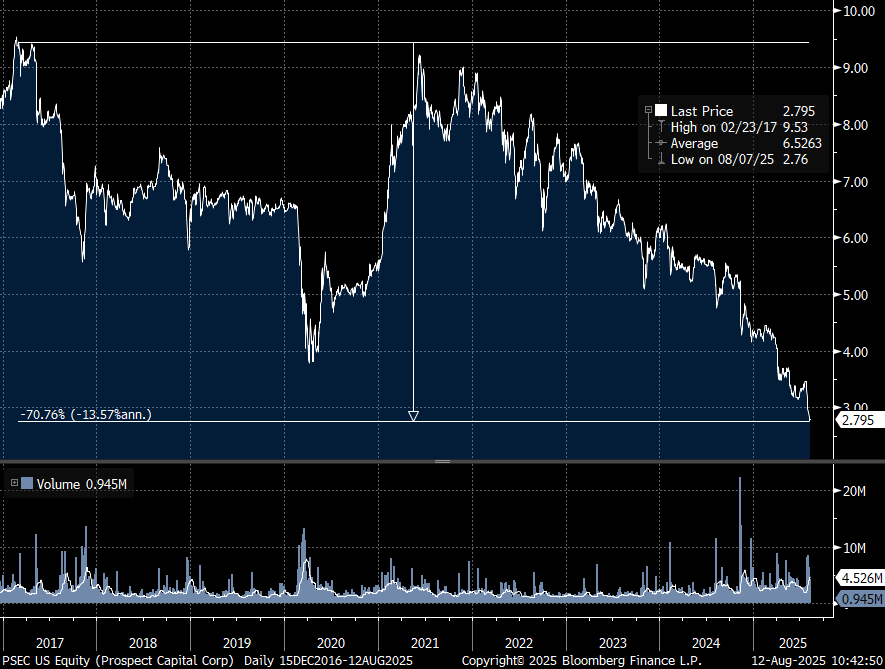Click the Low marker icon in legend
The height and width of the screenshot is (669, 885).
point(661,160)
